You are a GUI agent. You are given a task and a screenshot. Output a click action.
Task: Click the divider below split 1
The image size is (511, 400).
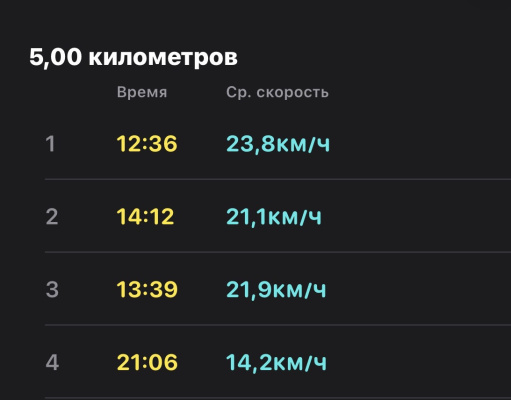coord(278,179)
